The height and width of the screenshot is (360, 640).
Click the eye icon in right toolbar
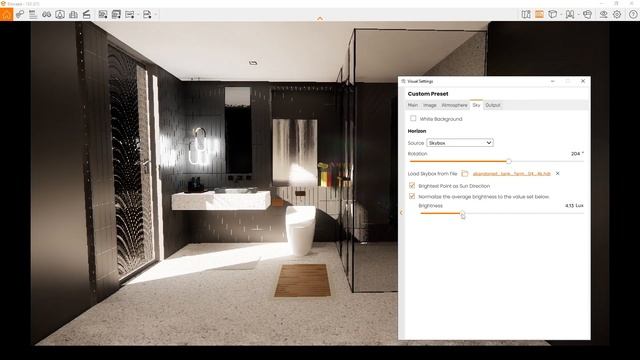[603, 15]
